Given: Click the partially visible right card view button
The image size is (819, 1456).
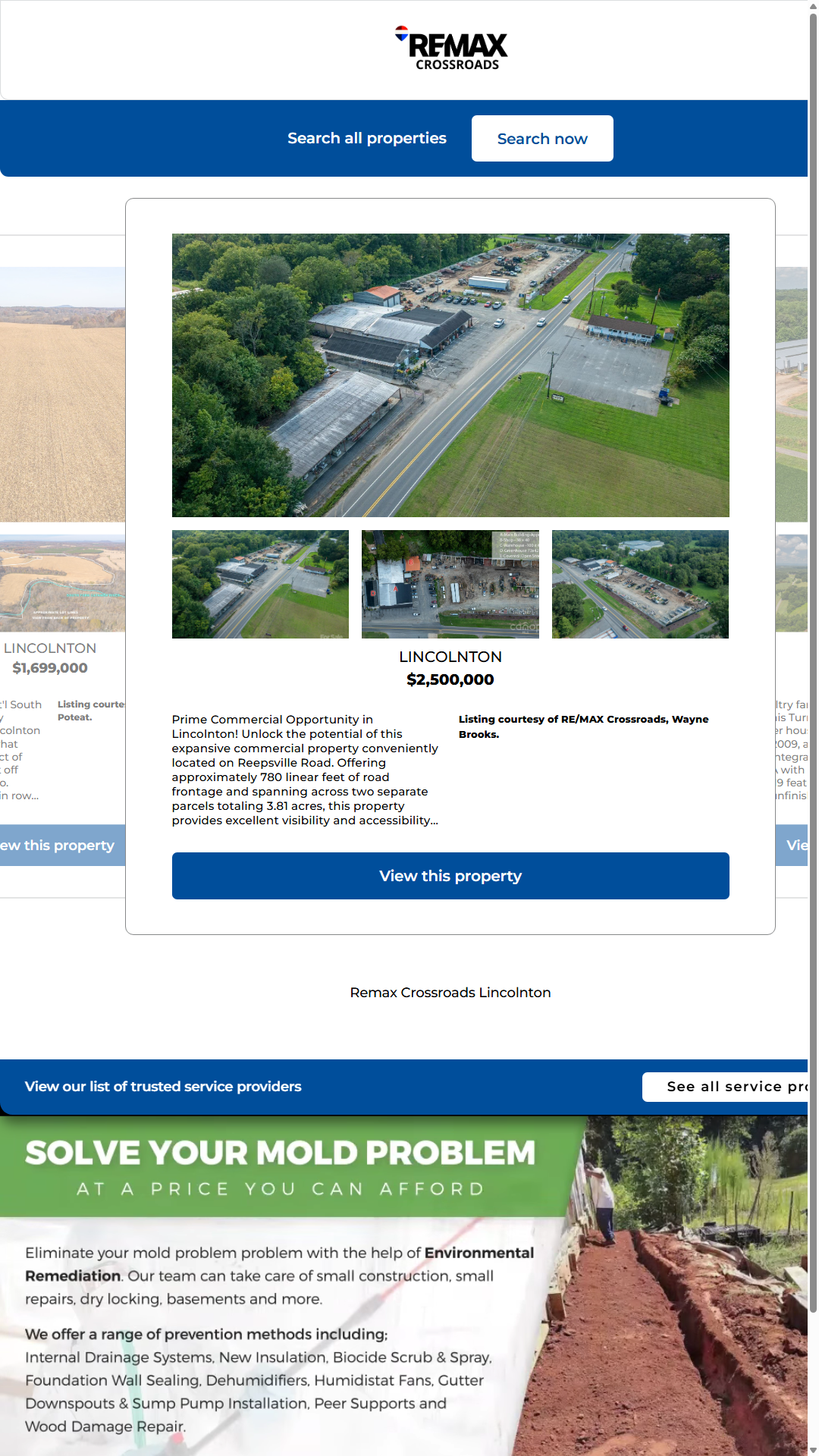Looking at the screenshot, I should point(793,846).
